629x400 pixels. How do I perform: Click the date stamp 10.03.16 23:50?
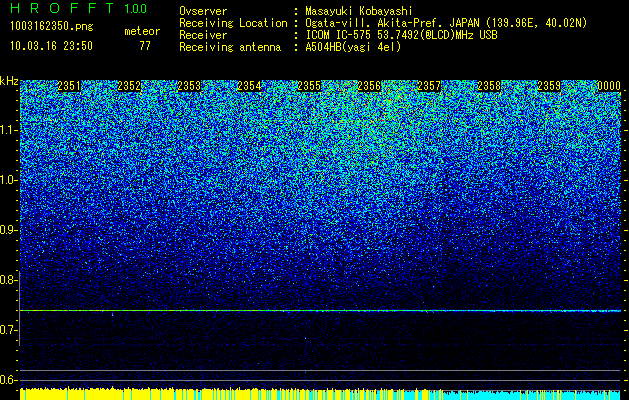[x=51, y=46]
